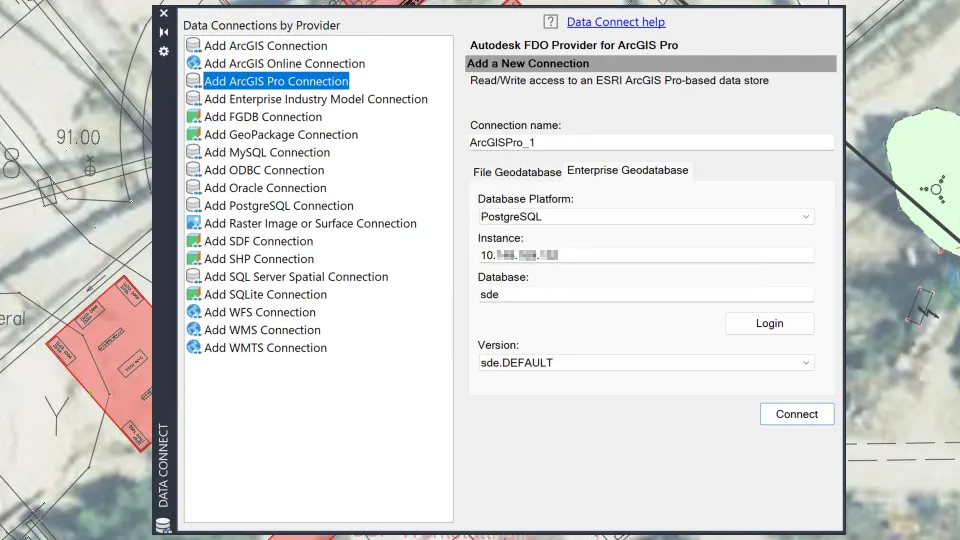Viewport: 960px width, 540px height.
Task: Click the Login button
Action: [x=770, y=323]
